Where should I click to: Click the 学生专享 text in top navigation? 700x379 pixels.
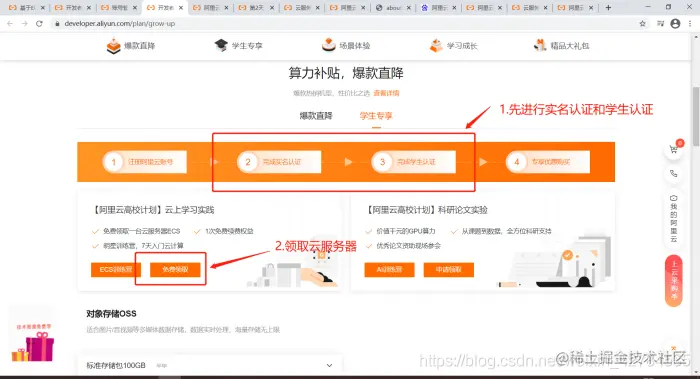click(247, 46)
